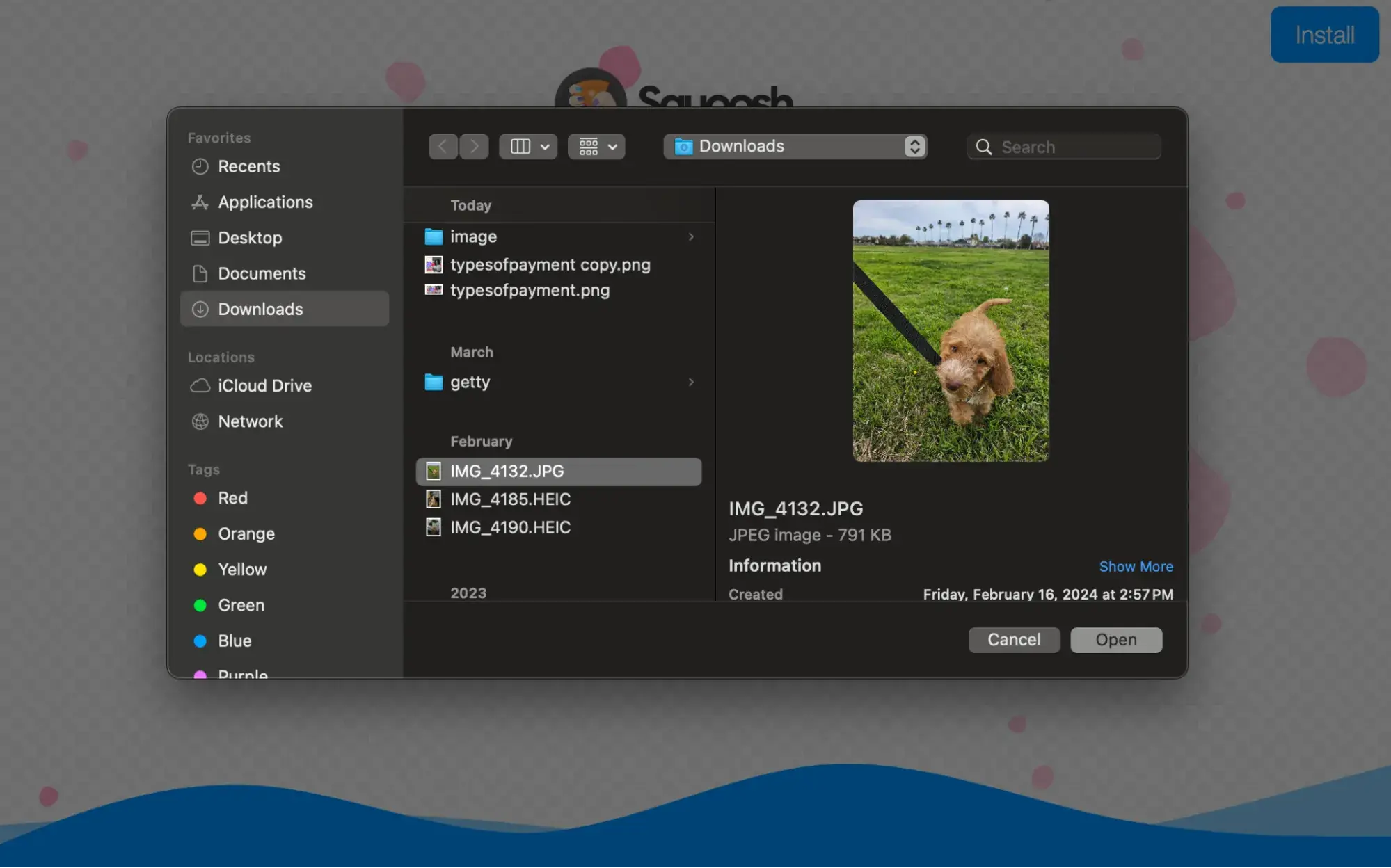Click Show More in Information section
The width and height of the screenshot is (1391, 868).
coord(1136,566)
